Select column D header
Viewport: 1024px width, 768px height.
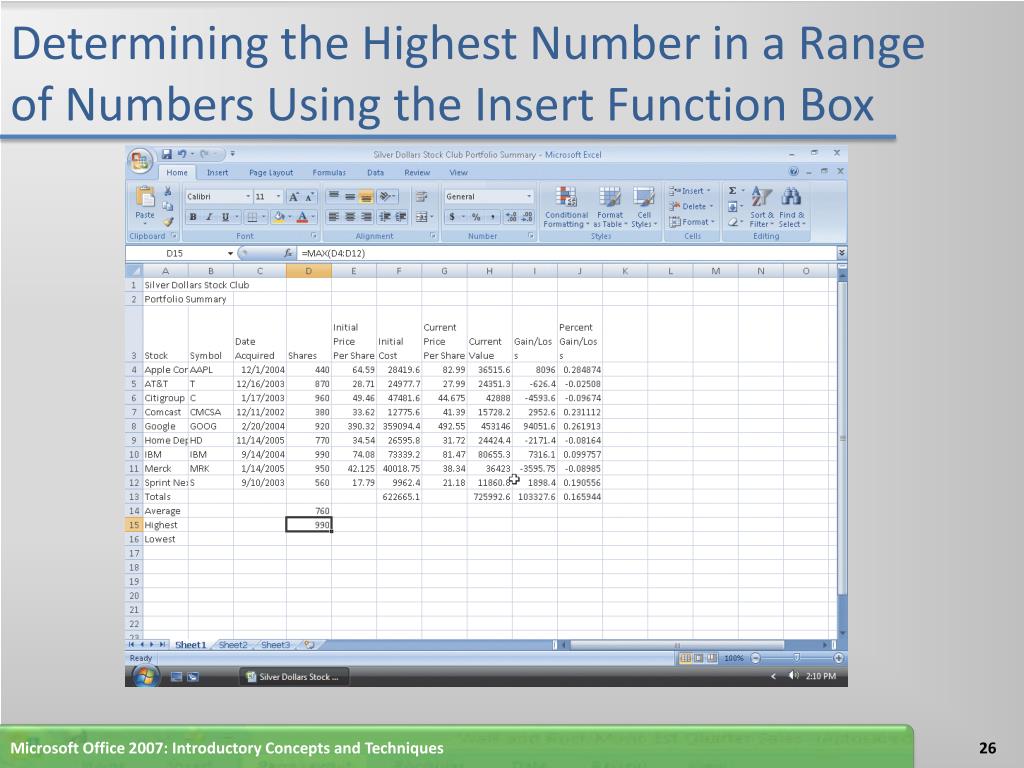tap(308, 271)
